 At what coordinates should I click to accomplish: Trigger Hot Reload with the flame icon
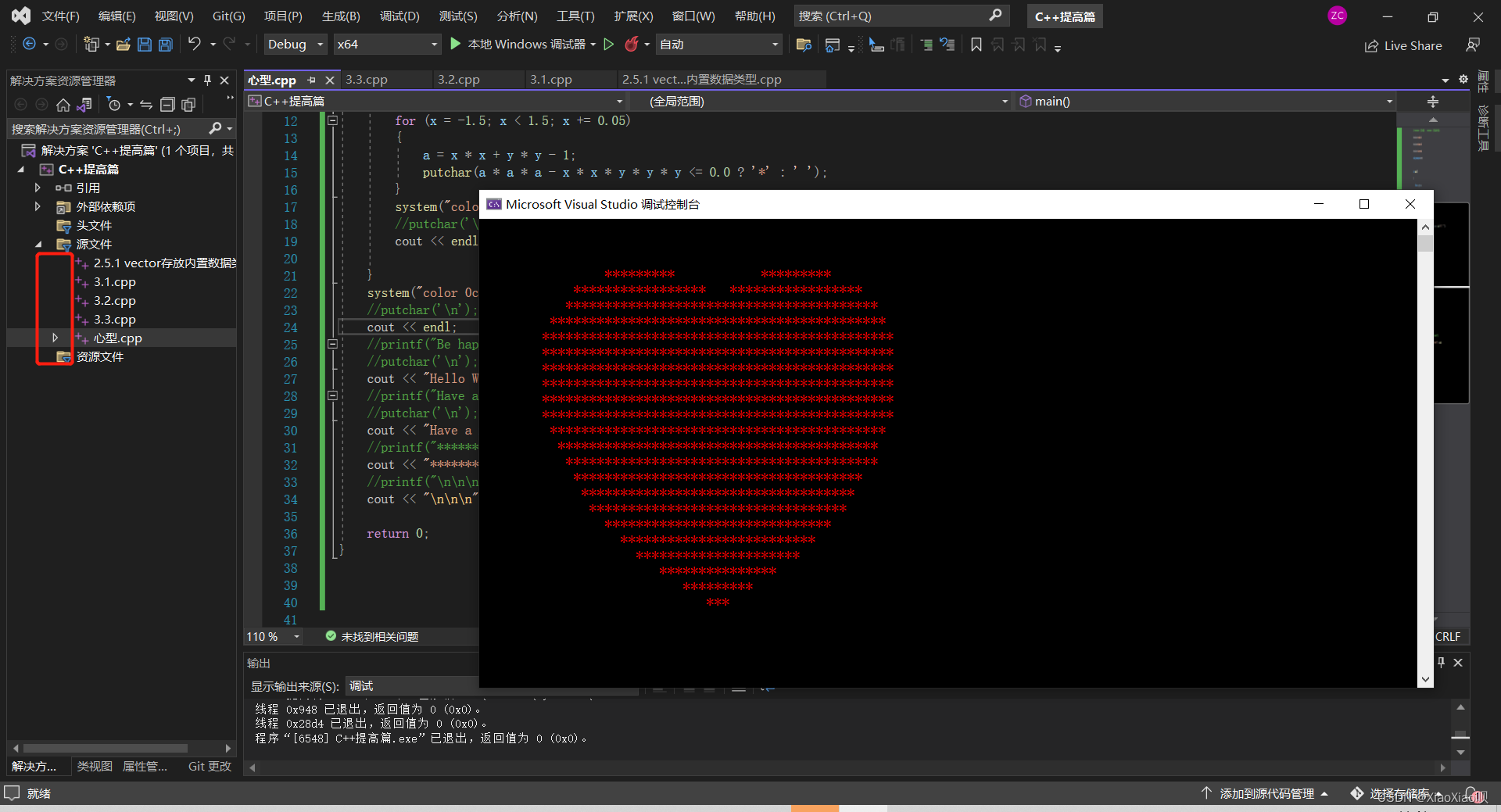click(x=632, y=45)
